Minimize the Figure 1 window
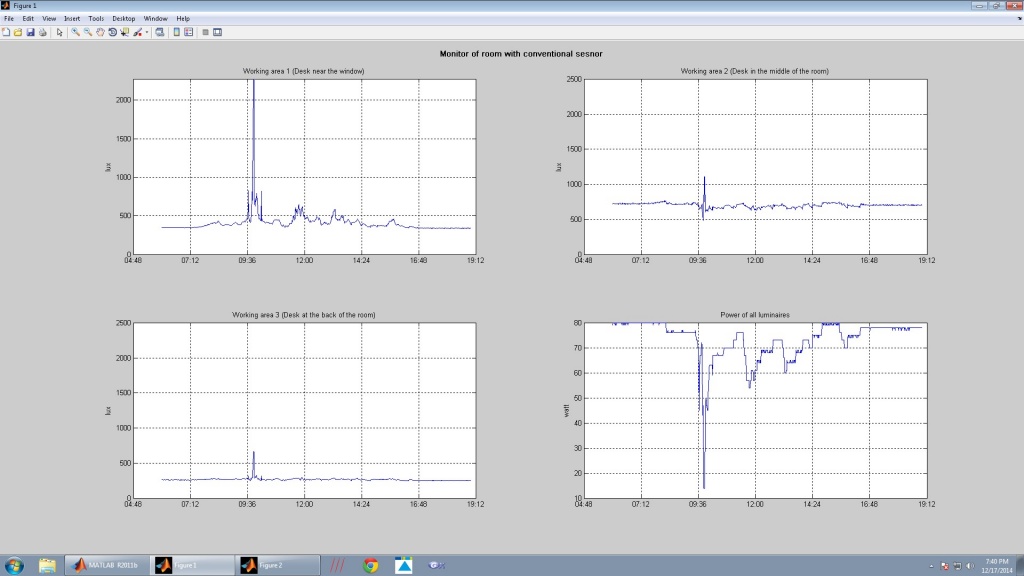The image size is (1024, 576). pos(978,5)
